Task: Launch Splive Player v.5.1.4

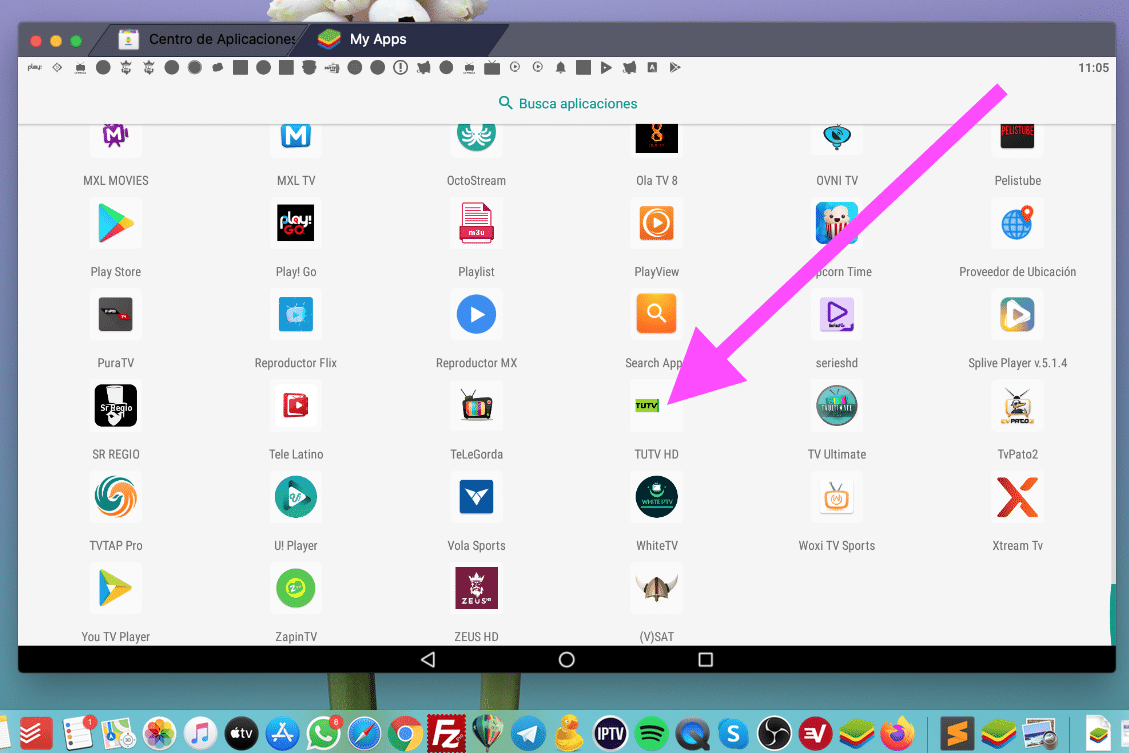Action: pos(1017,314)
